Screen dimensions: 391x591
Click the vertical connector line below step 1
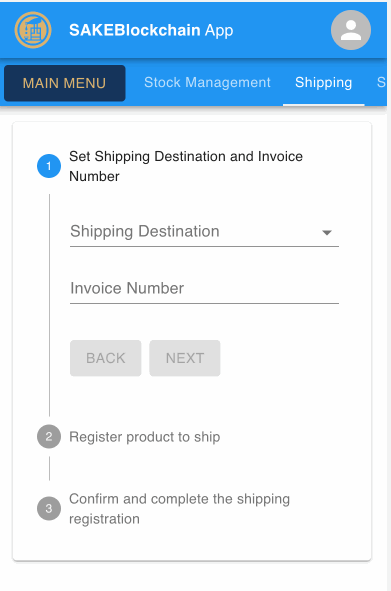pos(49,305)
